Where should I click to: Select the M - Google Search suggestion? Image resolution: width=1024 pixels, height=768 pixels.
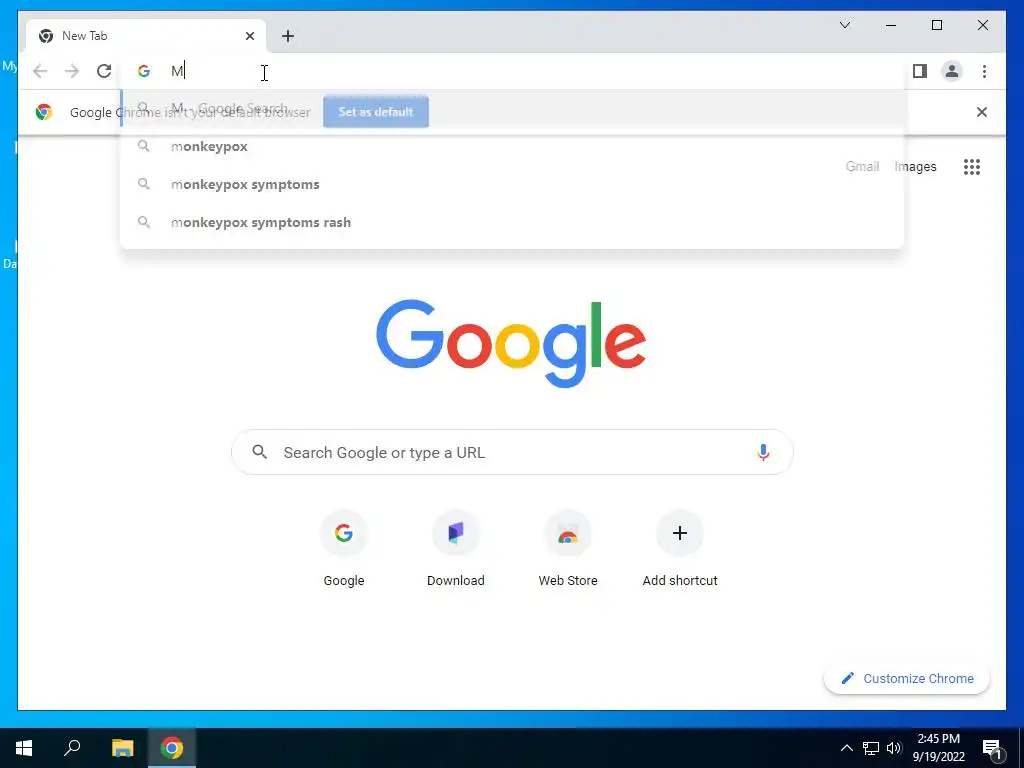[x=513, y=108]
